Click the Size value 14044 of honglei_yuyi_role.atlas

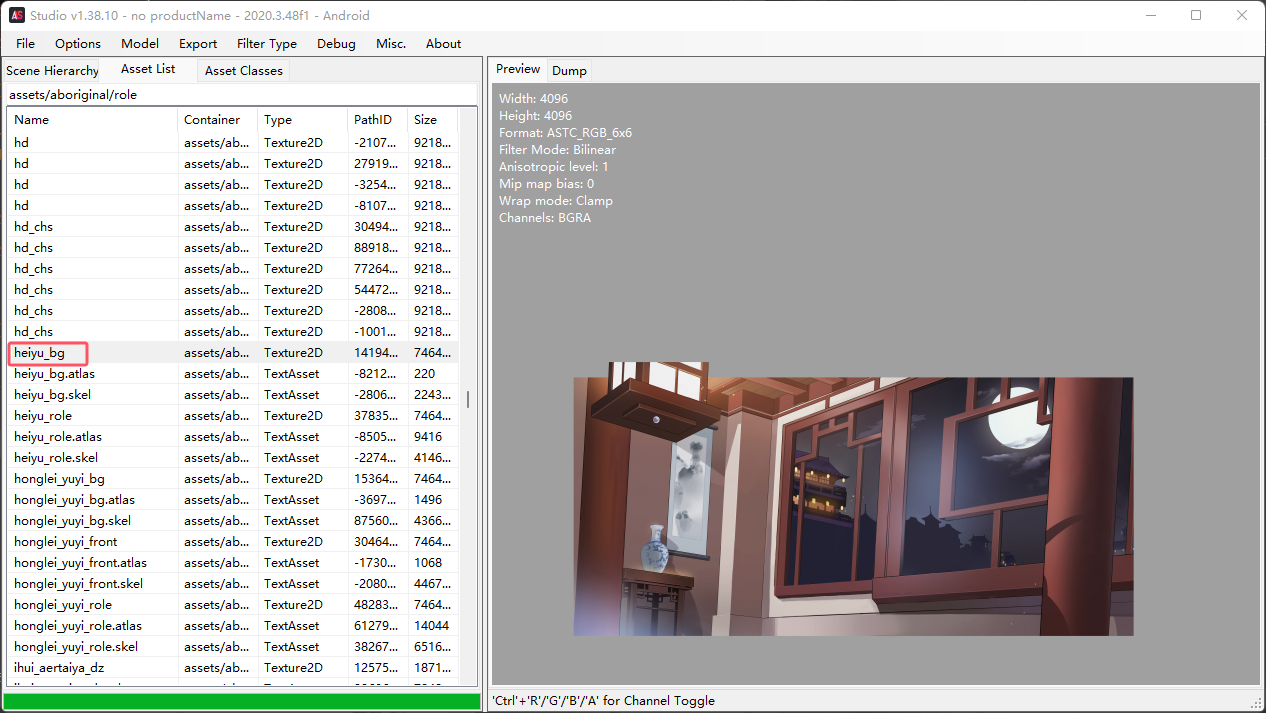tap(433, 626)
